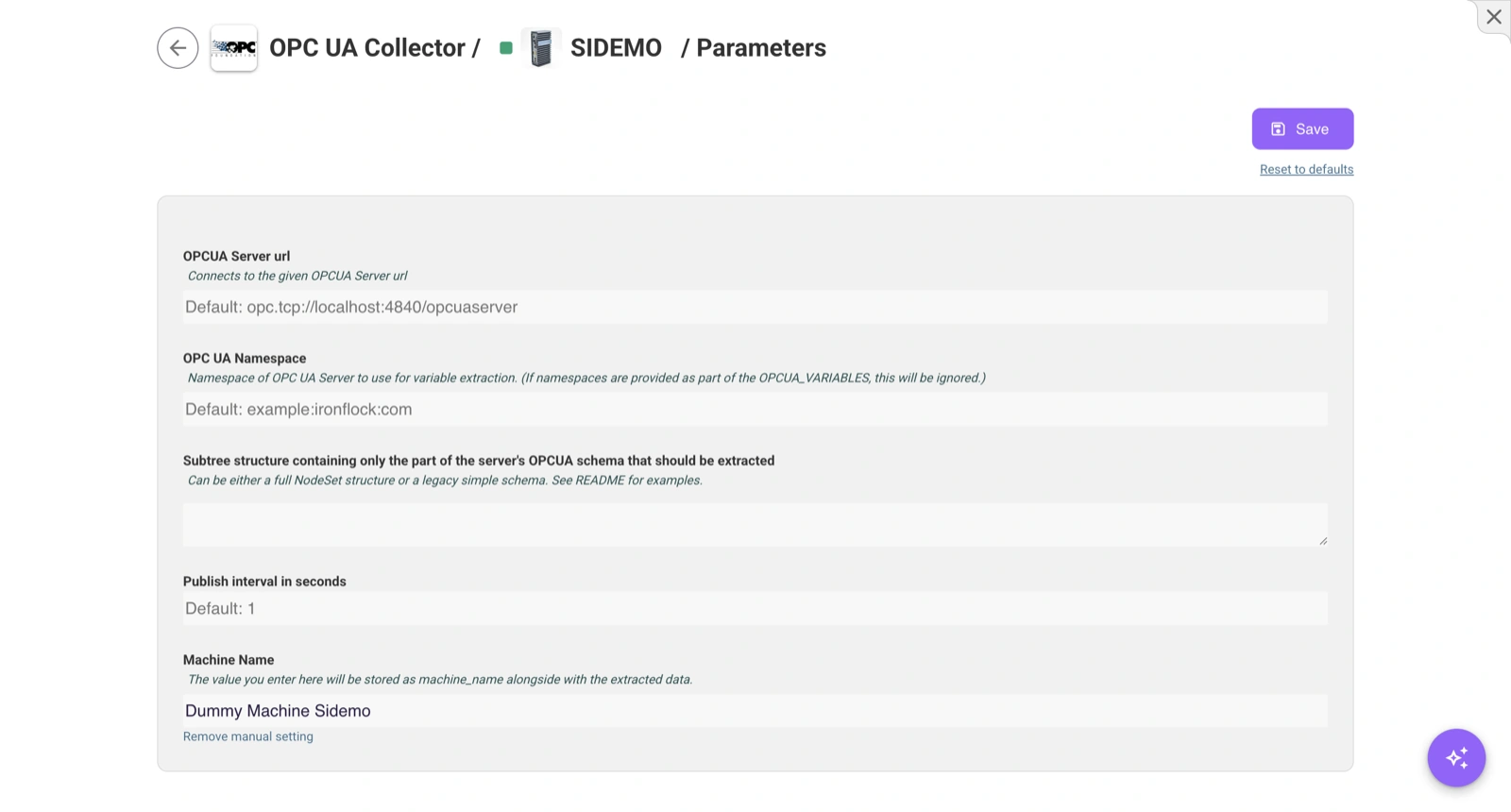1511x812 pixels.
Task: Click into the subtree structure textarea
Action: tap(755, 525)
